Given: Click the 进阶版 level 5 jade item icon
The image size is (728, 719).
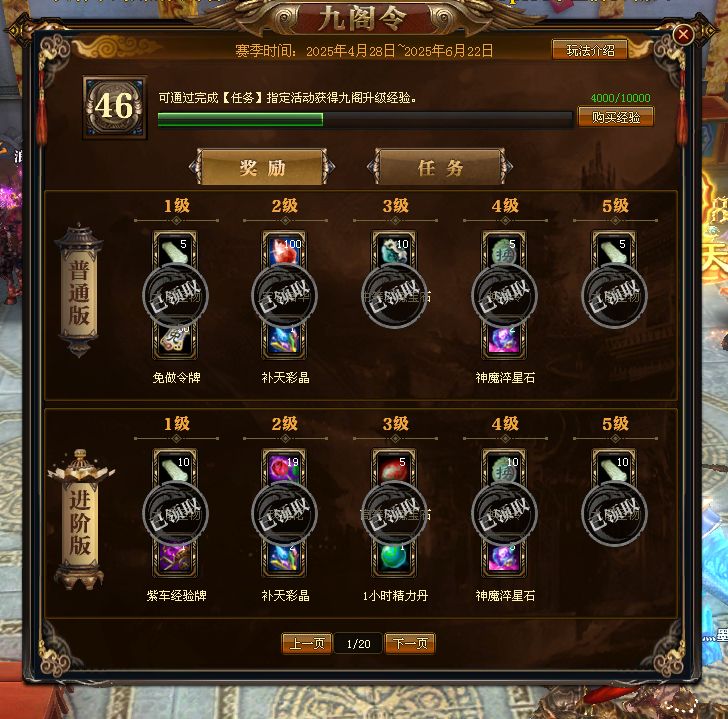Looking at the screenshot, I should click(x=614, y=469).
